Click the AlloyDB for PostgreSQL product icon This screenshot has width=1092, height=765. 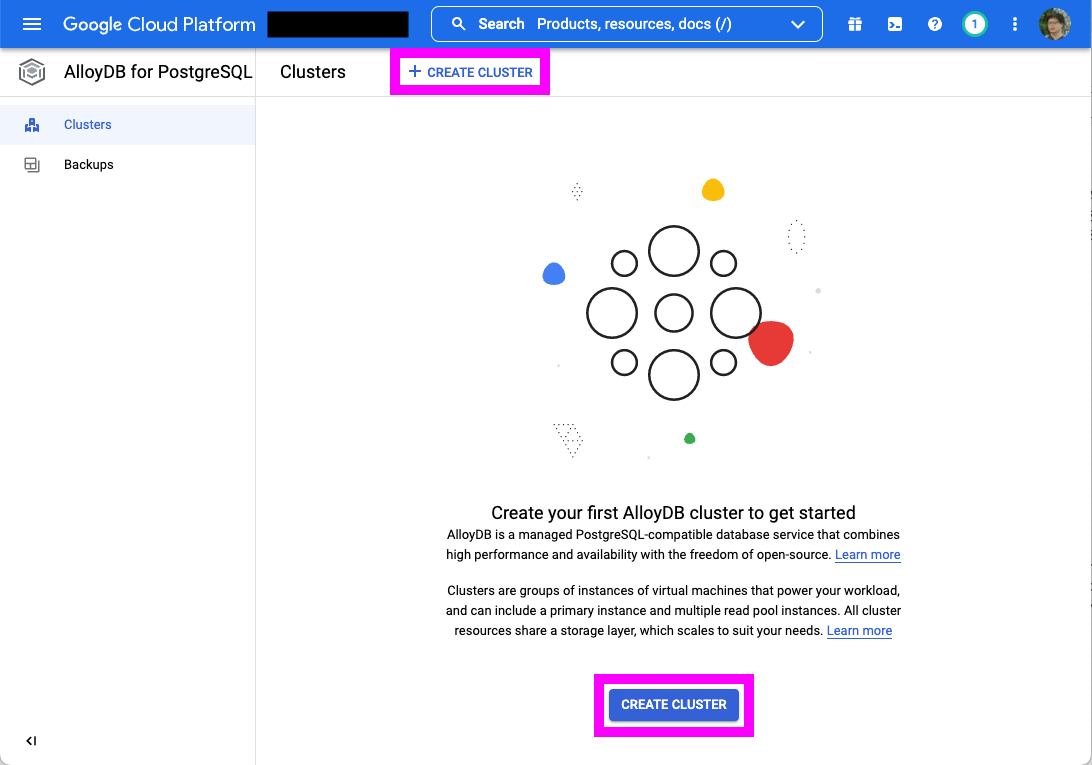[30, 71]
